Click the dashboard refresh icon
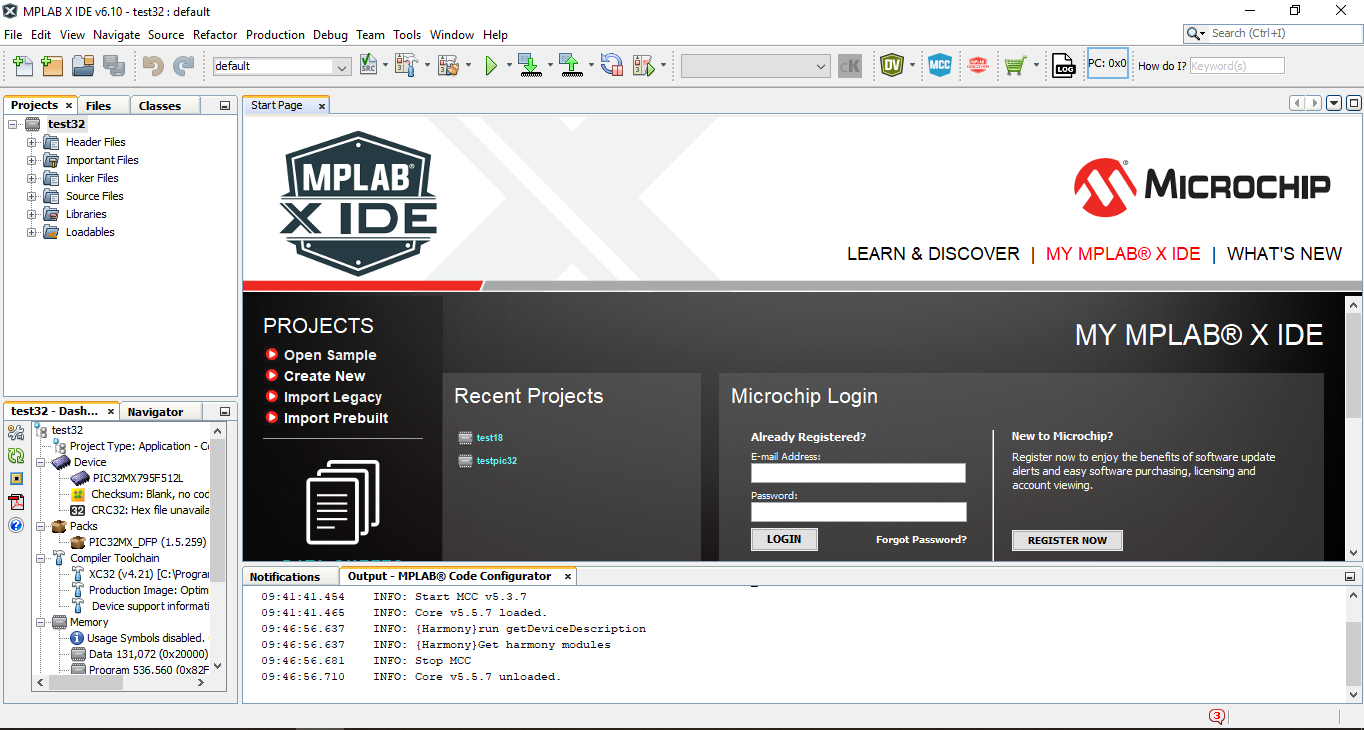Viewport: 1364px width, 730px height. 16,455
